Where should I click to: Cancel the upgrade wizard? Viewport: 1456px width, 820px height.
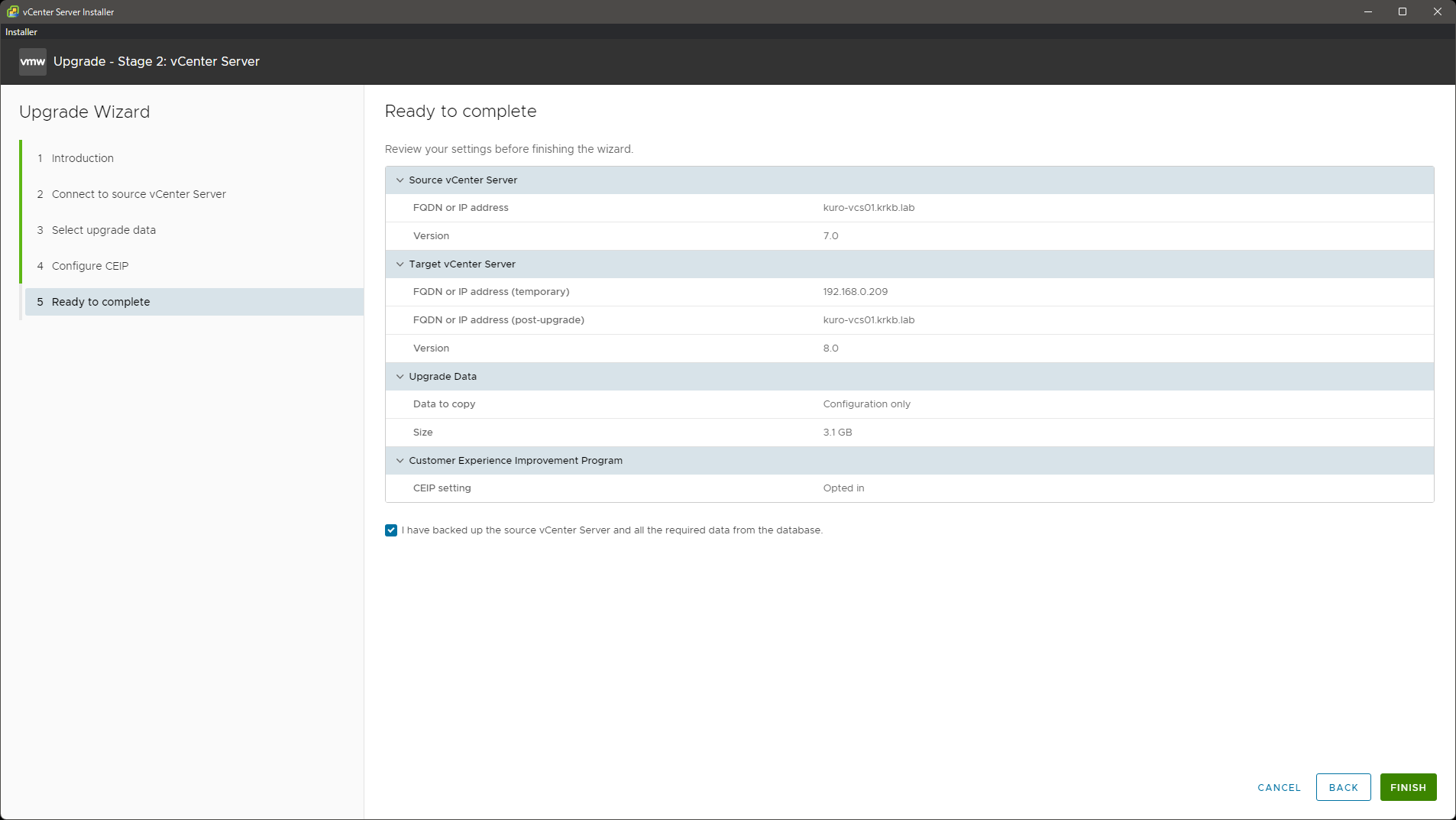click(x=1279, y=787)
